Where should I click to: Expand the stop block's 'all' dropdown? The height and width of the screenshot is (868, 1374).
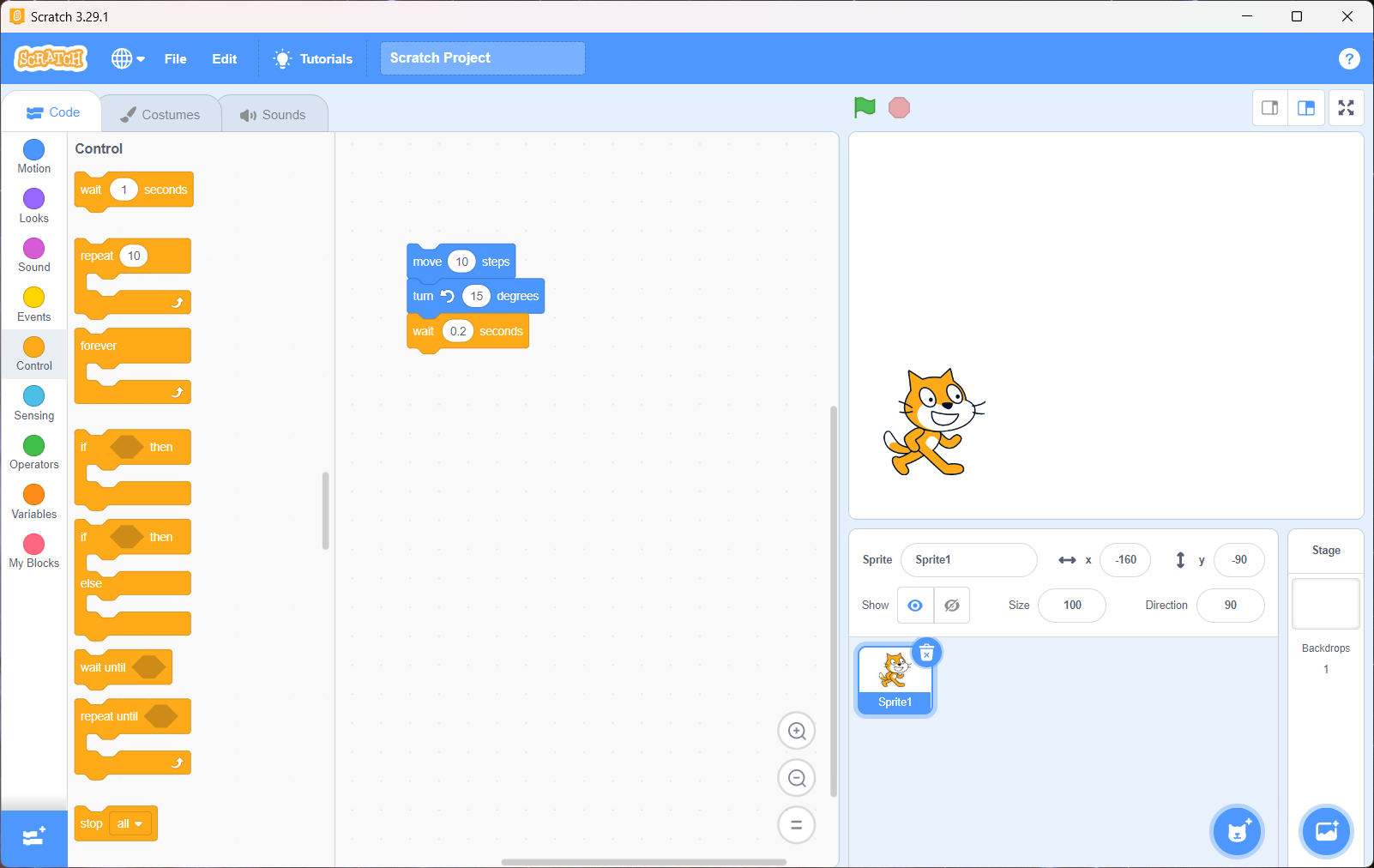pos(130,824)
